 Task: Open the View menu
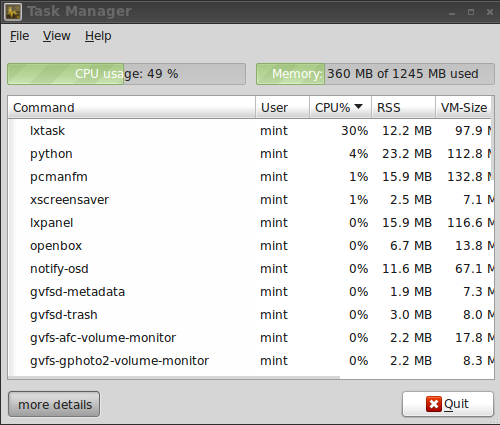coord(56,36)
